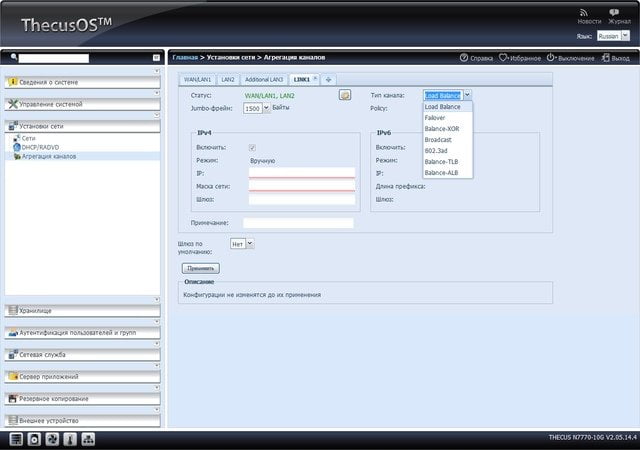Choose Balance-ALB in the dropdown list

pos(448,173)
